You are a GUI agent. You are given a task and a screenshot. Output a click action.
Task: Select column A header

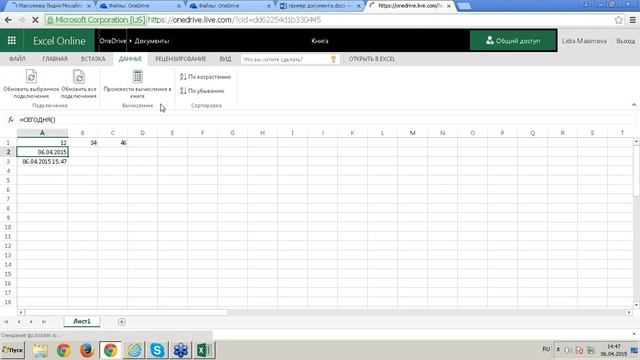[x=42, y=133]
